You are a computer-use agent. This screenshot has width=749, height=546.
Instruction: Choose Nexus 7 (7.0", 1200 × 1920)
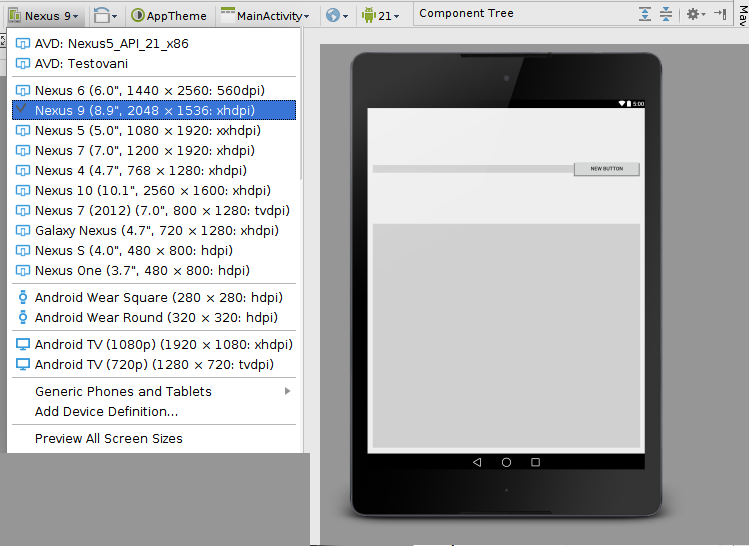click(154, 150)
